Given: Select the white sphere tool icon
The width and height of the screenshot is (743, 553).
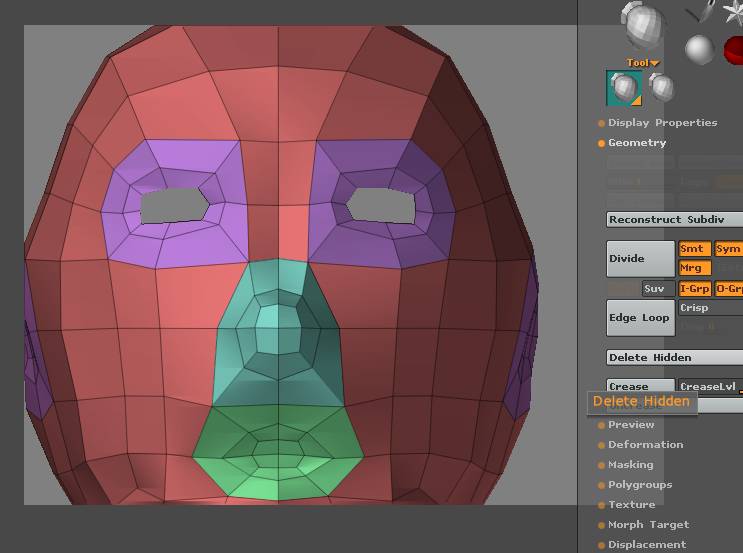Looking at the screenshot, I should coord(698,49).
